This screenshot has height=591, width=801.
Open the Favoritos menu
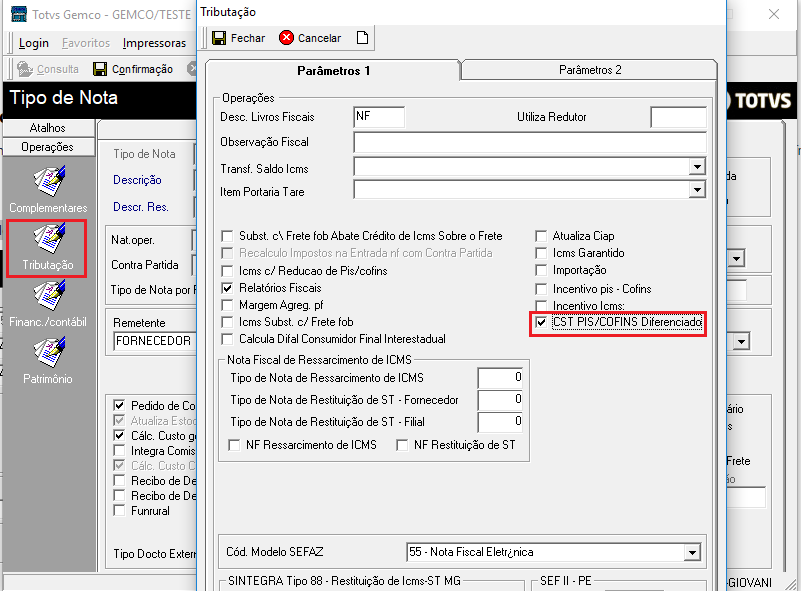[86, 43]
